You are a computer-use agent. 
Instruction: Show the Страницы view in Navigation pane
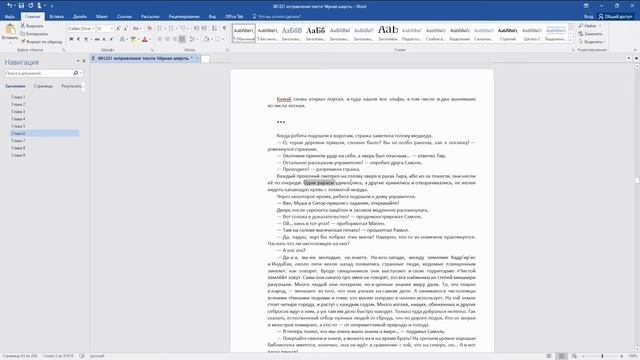pyautogui.click(x=43, y=86)
